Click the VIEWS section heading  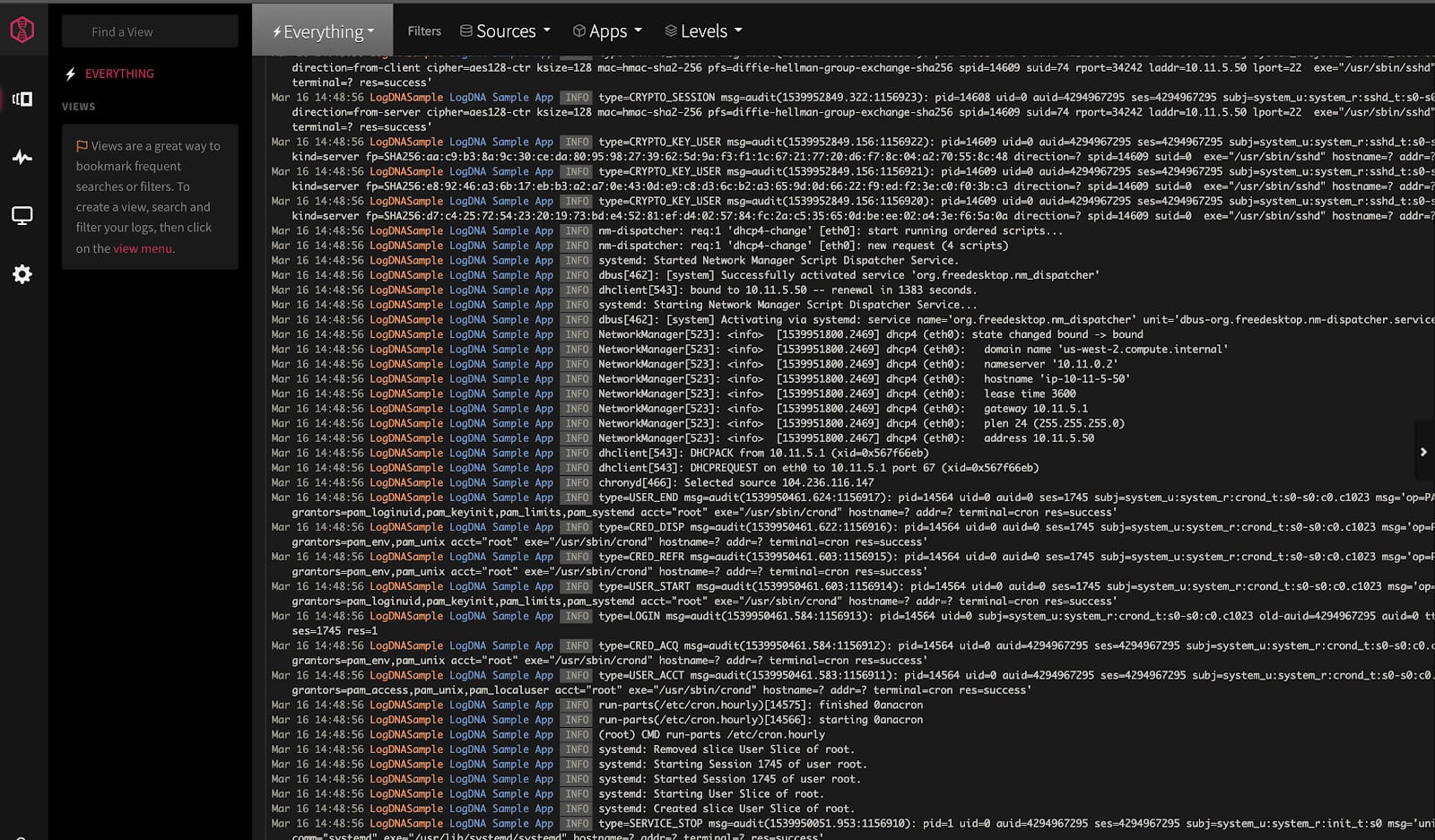coord(78,107)
